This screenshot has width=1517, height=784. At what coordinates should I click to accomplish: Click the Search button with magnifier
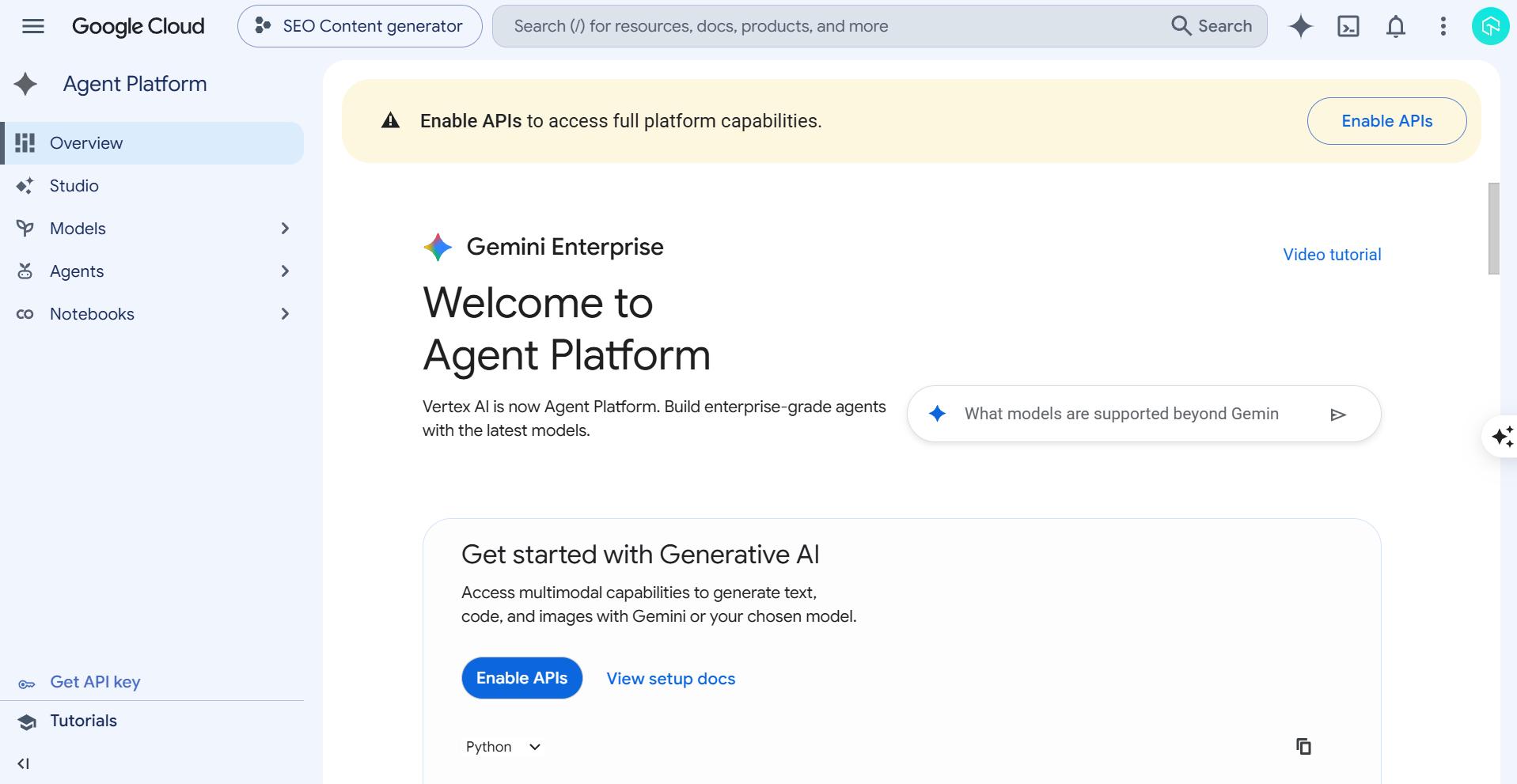click(1212, 26)
